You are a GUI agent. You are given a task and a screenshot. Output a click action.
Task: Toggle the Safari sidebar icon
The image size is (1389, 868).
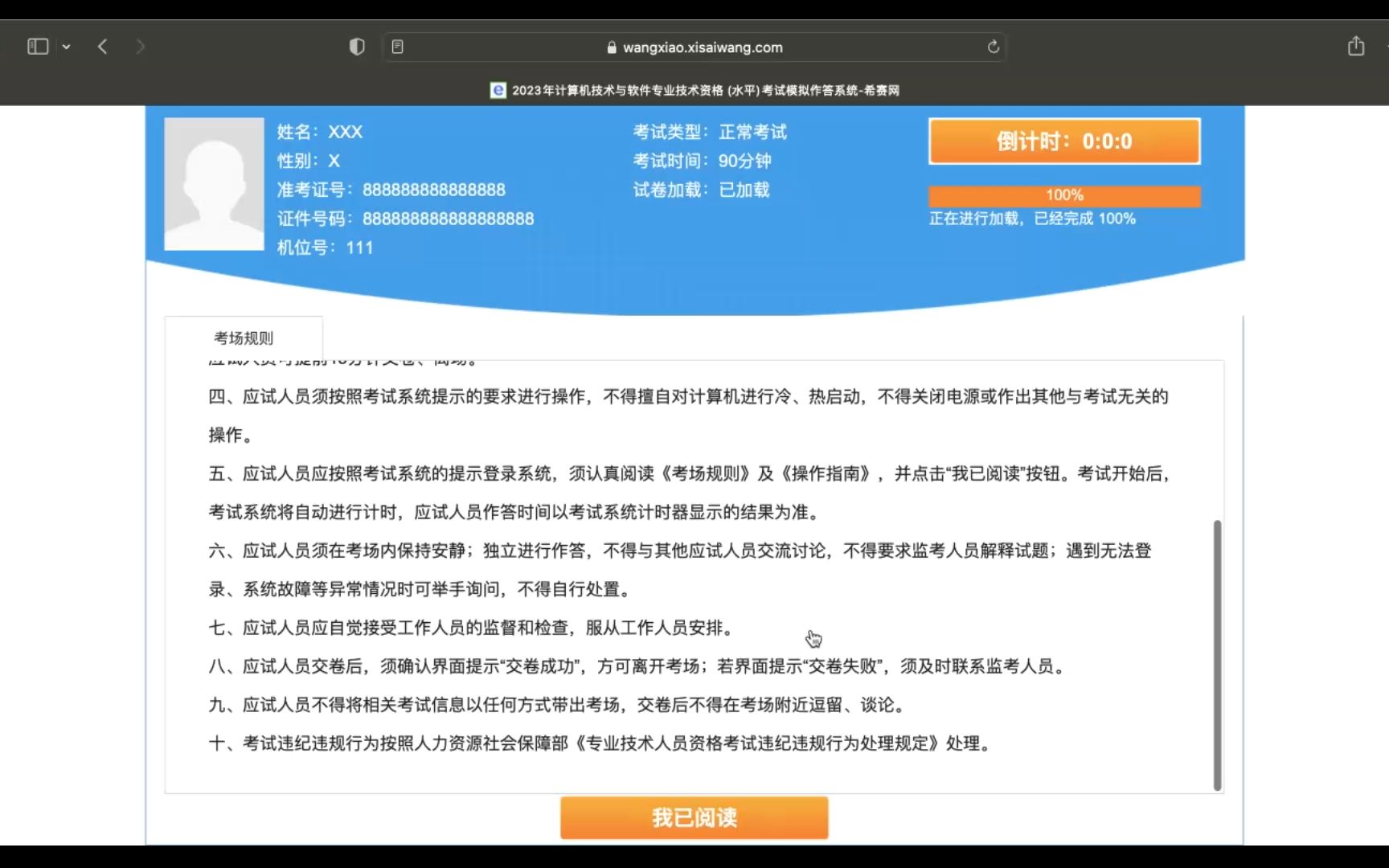tap(38, 47)
